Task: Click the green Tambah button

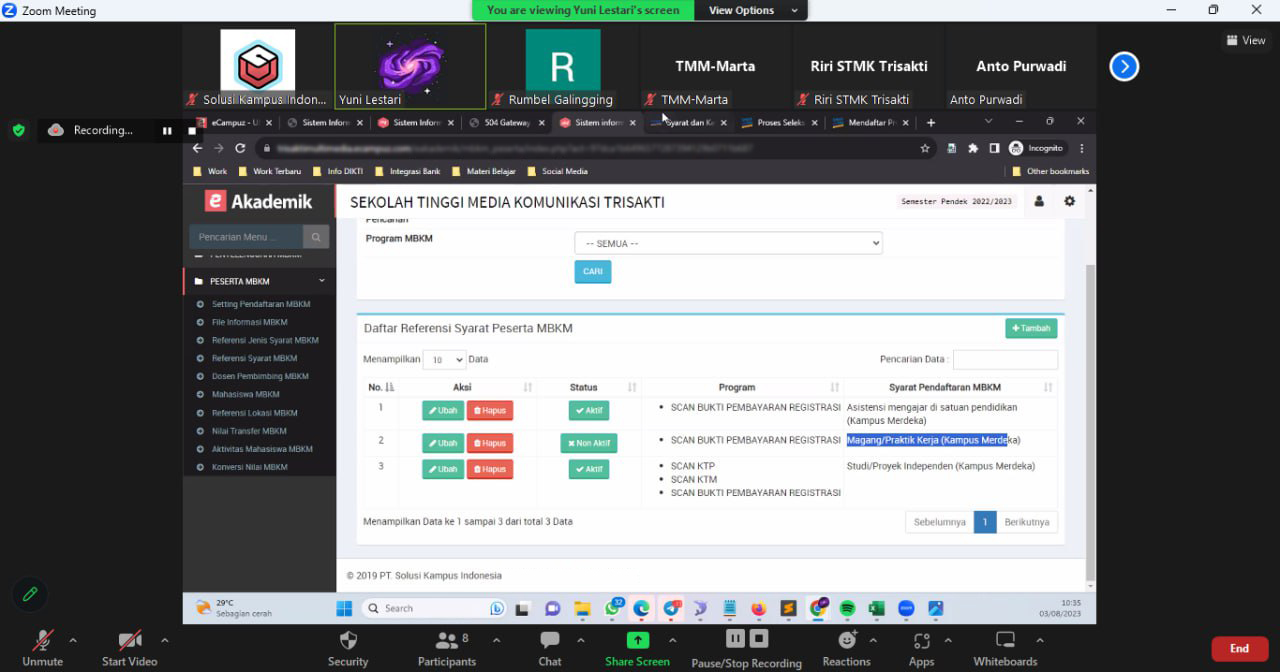Action: click(1031, 328)
